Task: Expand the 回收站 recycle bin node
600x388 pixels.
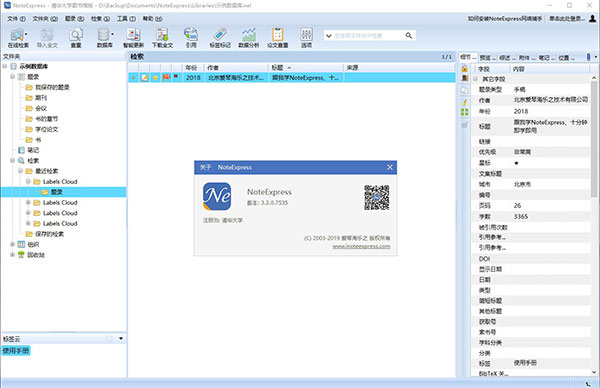Action: (x=12, y=254)
